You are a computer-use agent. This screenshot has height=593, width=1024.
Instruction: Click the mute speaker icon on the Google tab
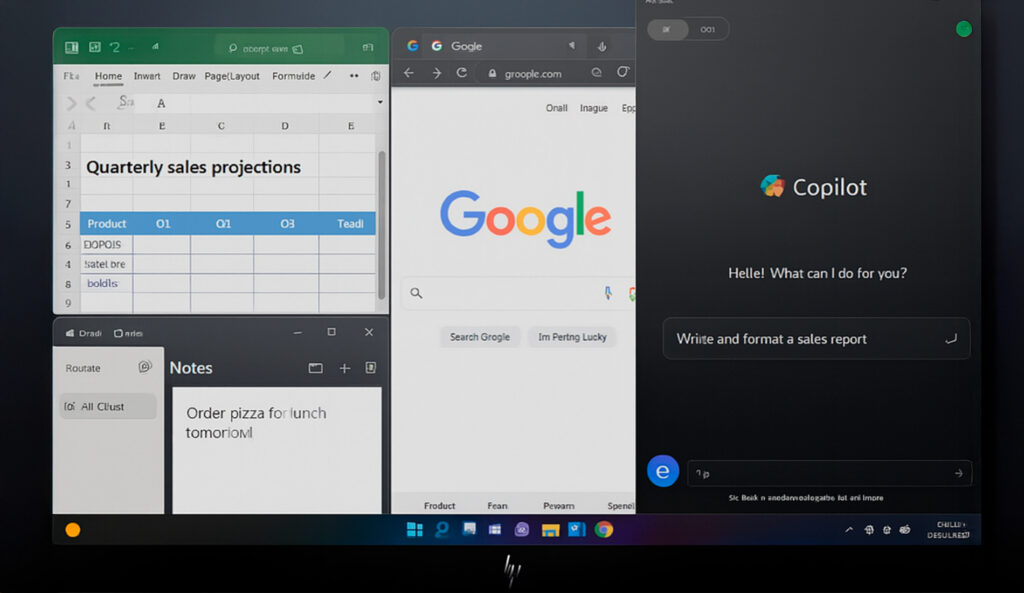pos(571,46)
